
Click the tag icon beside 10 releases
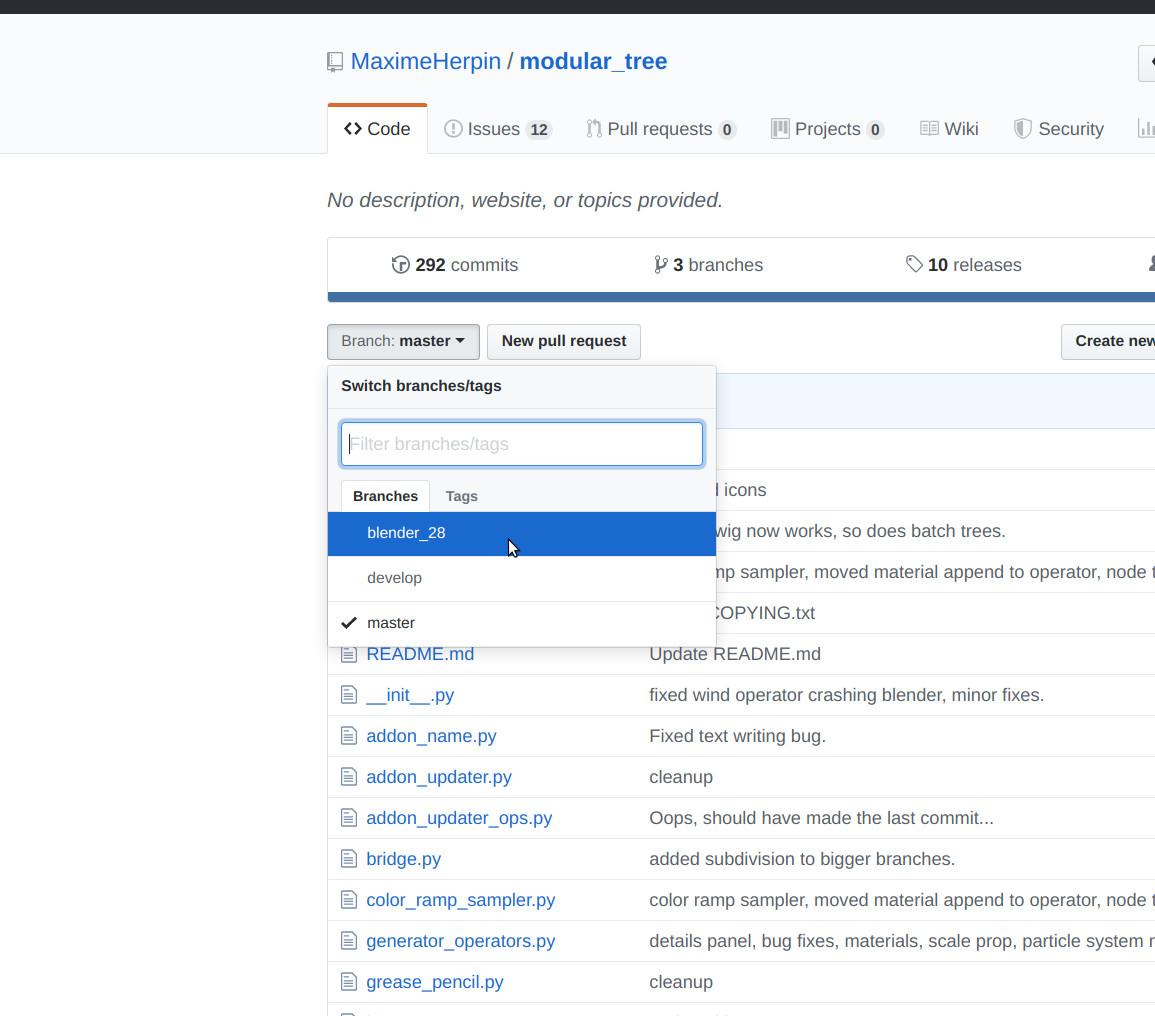pyautogui.click(x=914, y=264)
